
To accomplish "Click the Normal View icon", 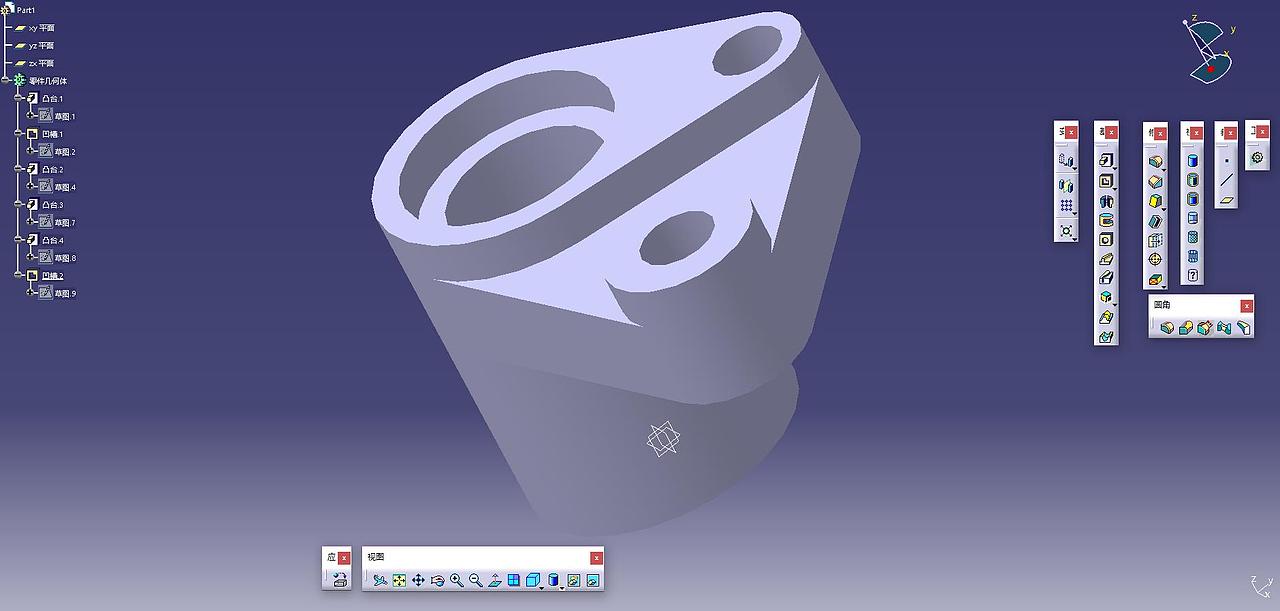I will (495, 580).
